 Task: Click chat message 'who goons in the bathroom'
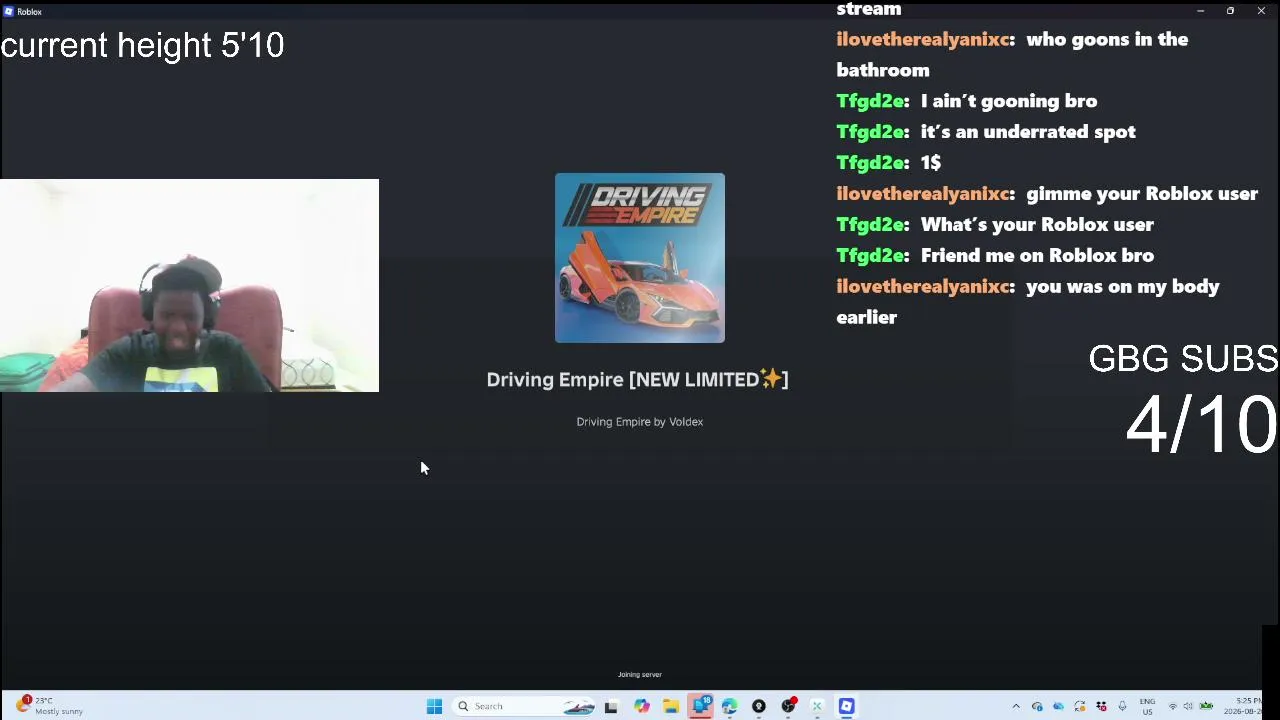tap(1012, 55)
